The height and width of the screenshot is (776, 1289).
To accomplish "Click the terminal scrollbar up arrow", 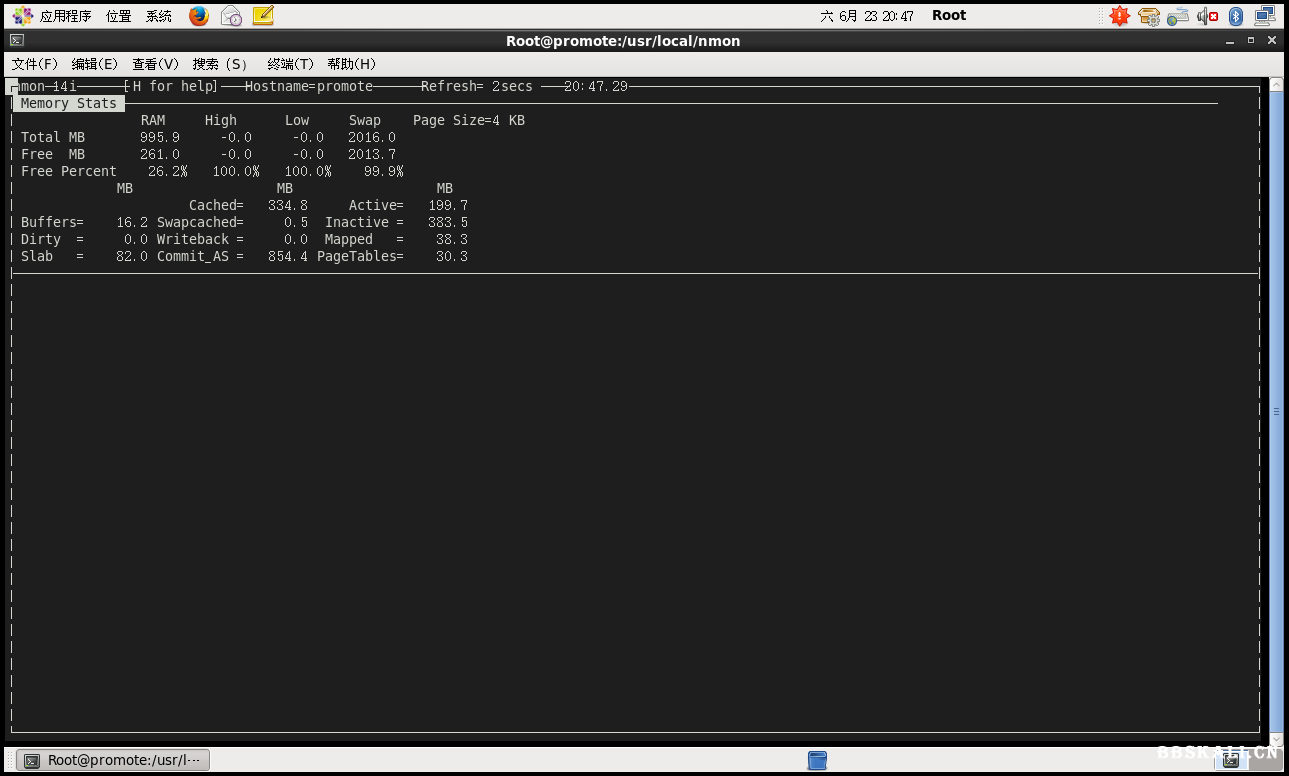I will tap(1276, 84).
